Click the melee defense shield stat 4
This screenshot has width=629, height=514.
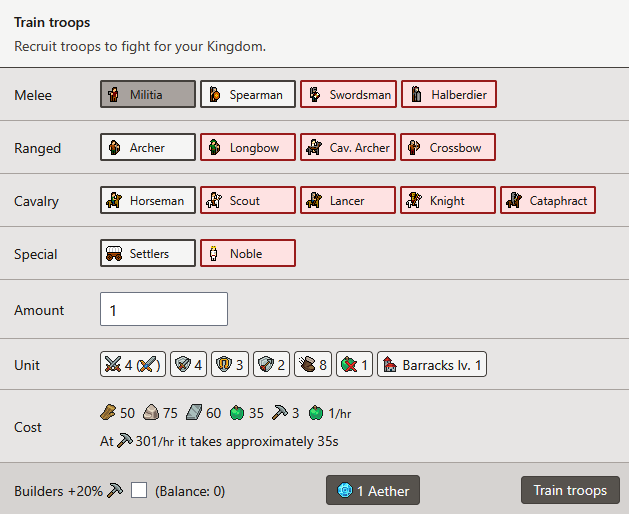(188, 364)
